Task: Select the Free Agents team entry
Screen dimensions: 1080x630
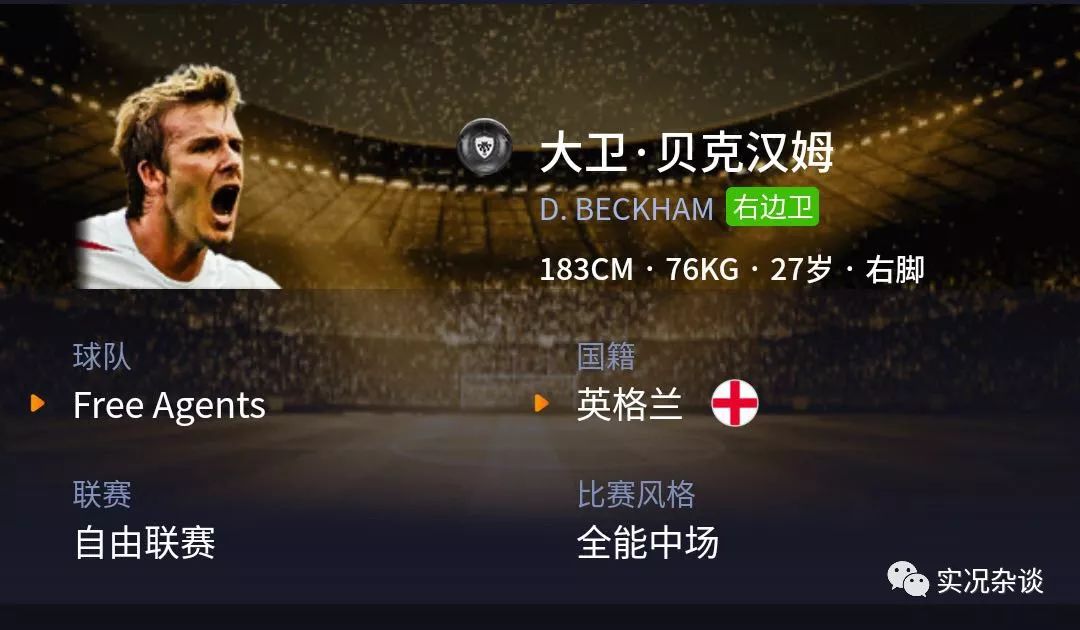Action: point(169,405)
